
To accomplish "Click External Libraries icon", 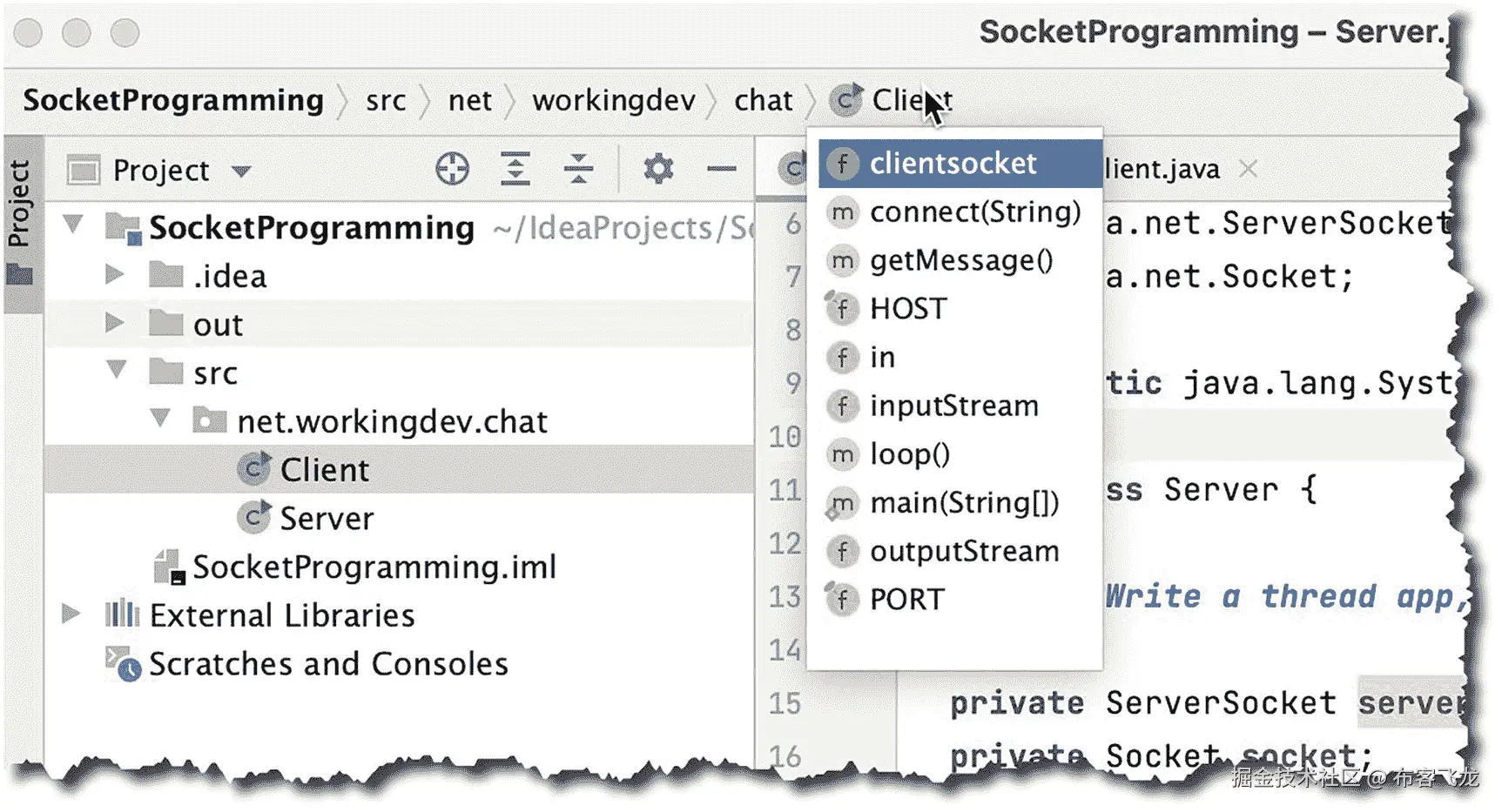I will (x=122, y=615).
